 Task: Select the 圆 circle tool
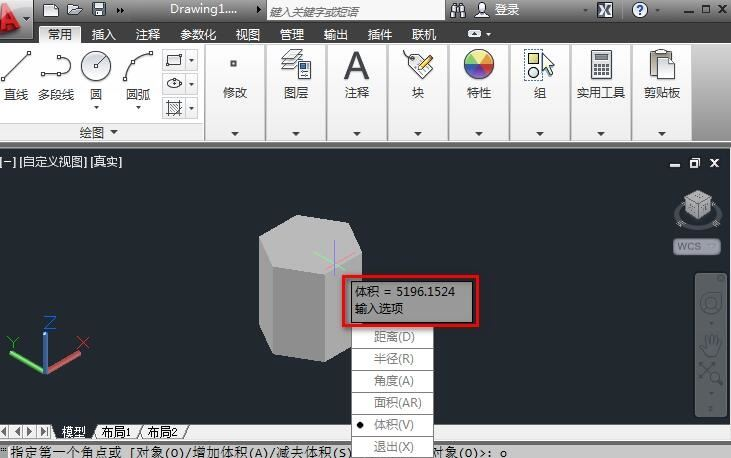pos(96,75)
